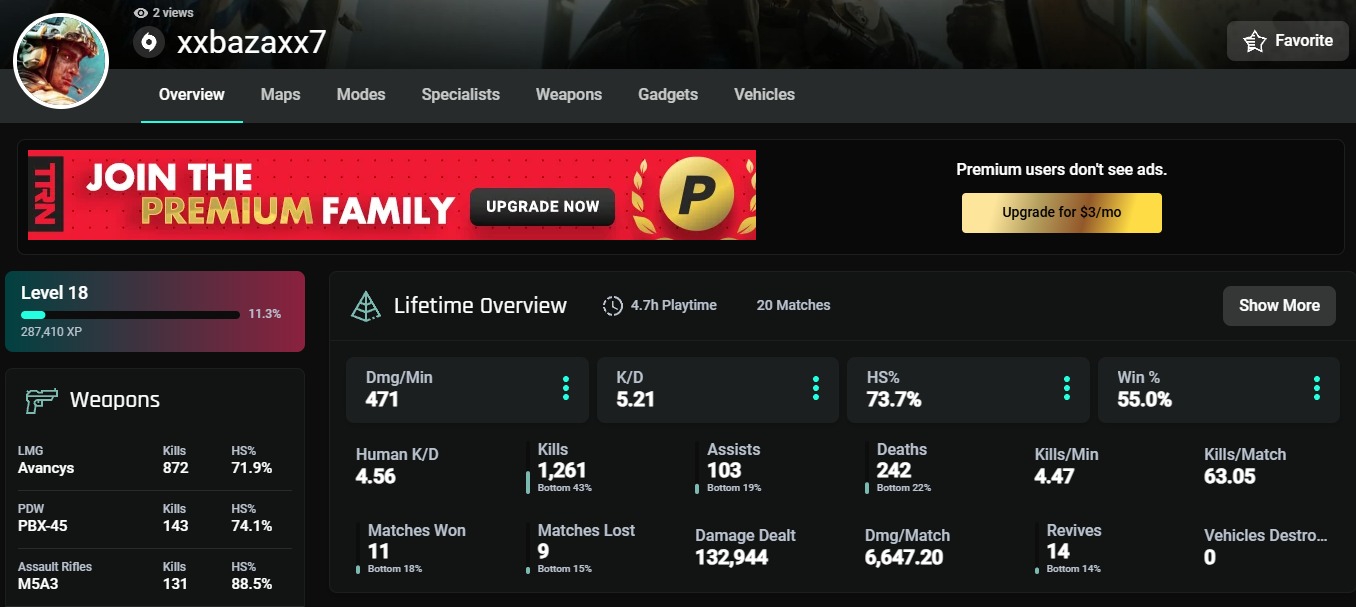Click the 287,410 XP text
Image resolution: width=1356 pixels, height=607 pixels.
click(x=51, y=331)
